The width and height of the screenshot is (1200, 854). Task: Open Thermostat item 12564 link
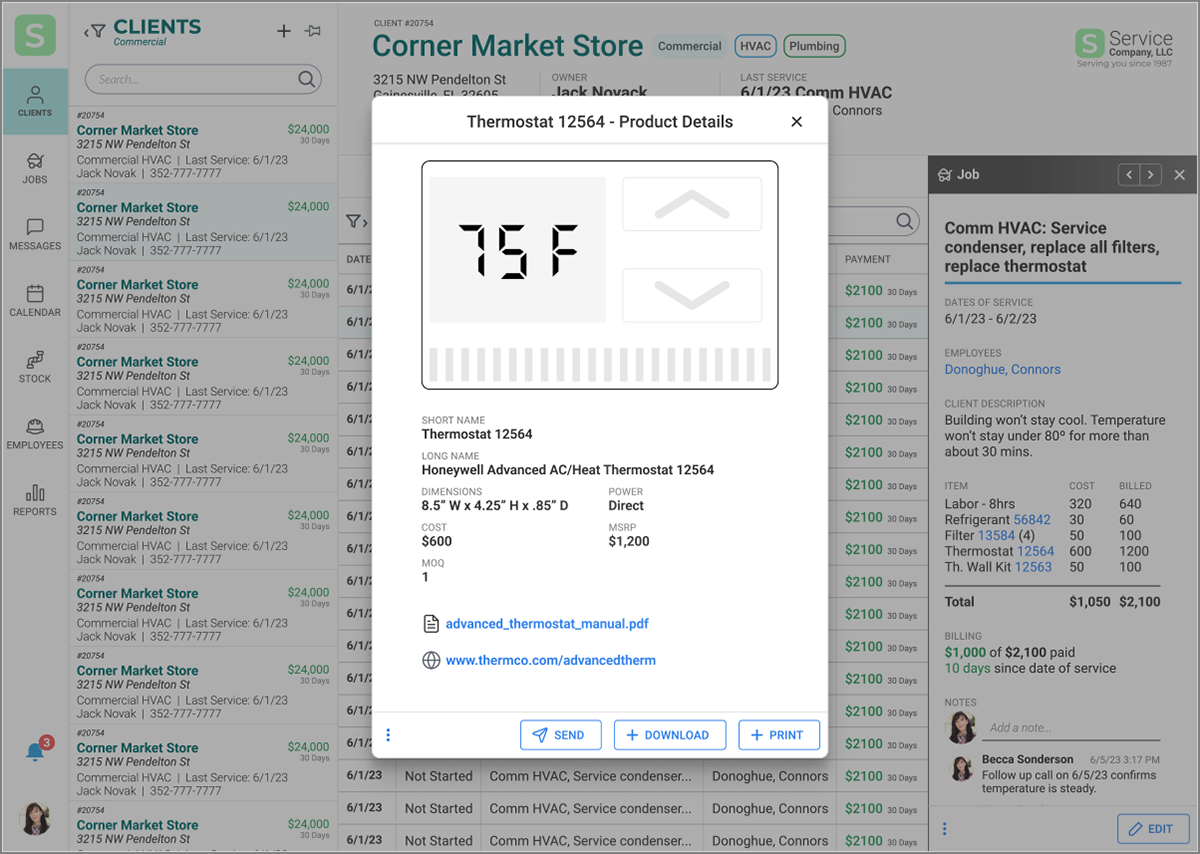pyautogui.click(x=1035, y=551)
